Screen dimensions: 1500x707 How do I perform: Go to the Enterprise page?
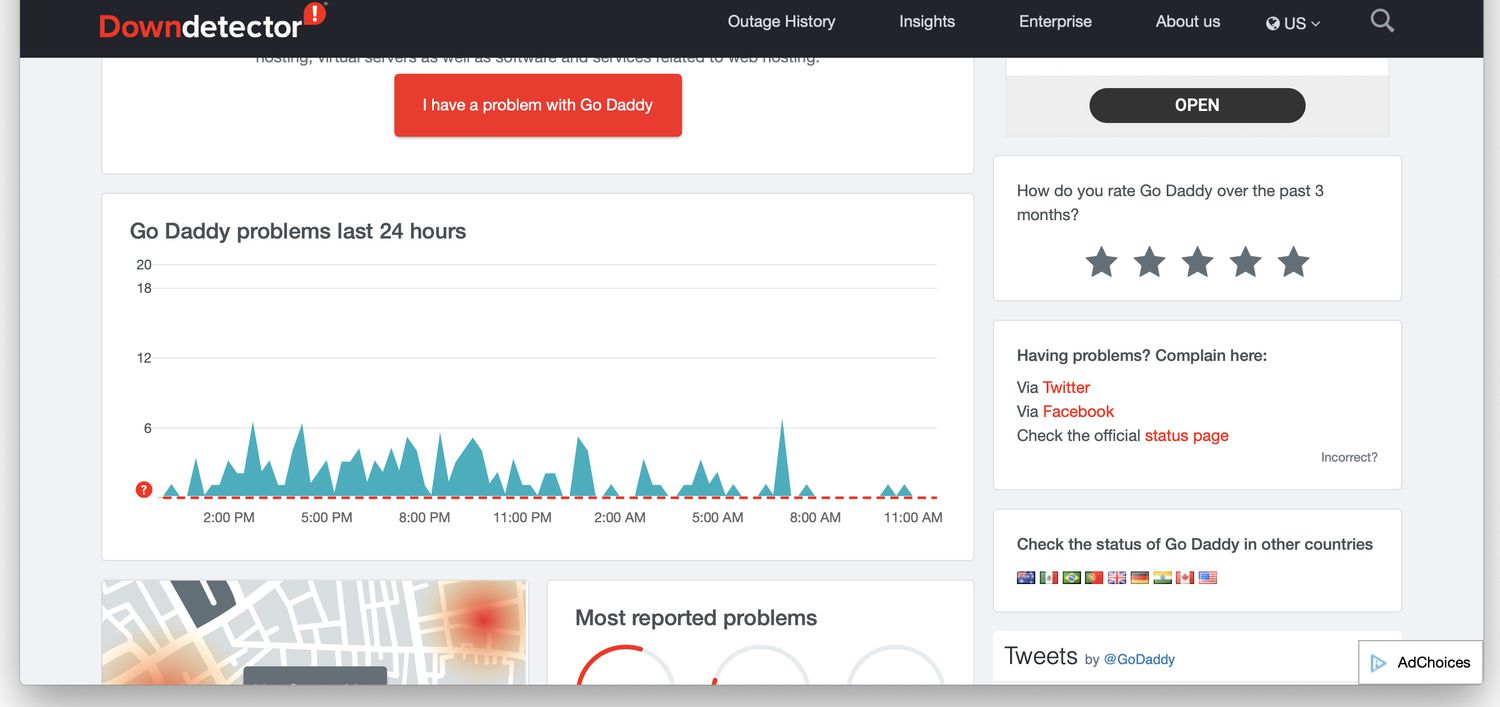[1055, 21]
